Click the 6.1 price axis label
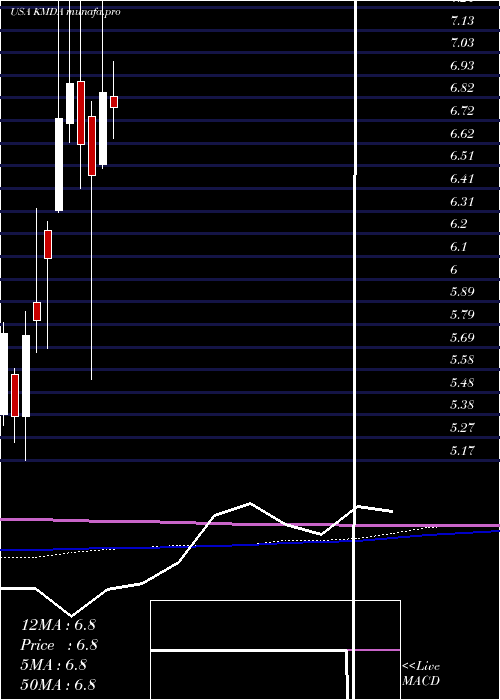This screenshot has height=700, width=500. click(459, 246)
